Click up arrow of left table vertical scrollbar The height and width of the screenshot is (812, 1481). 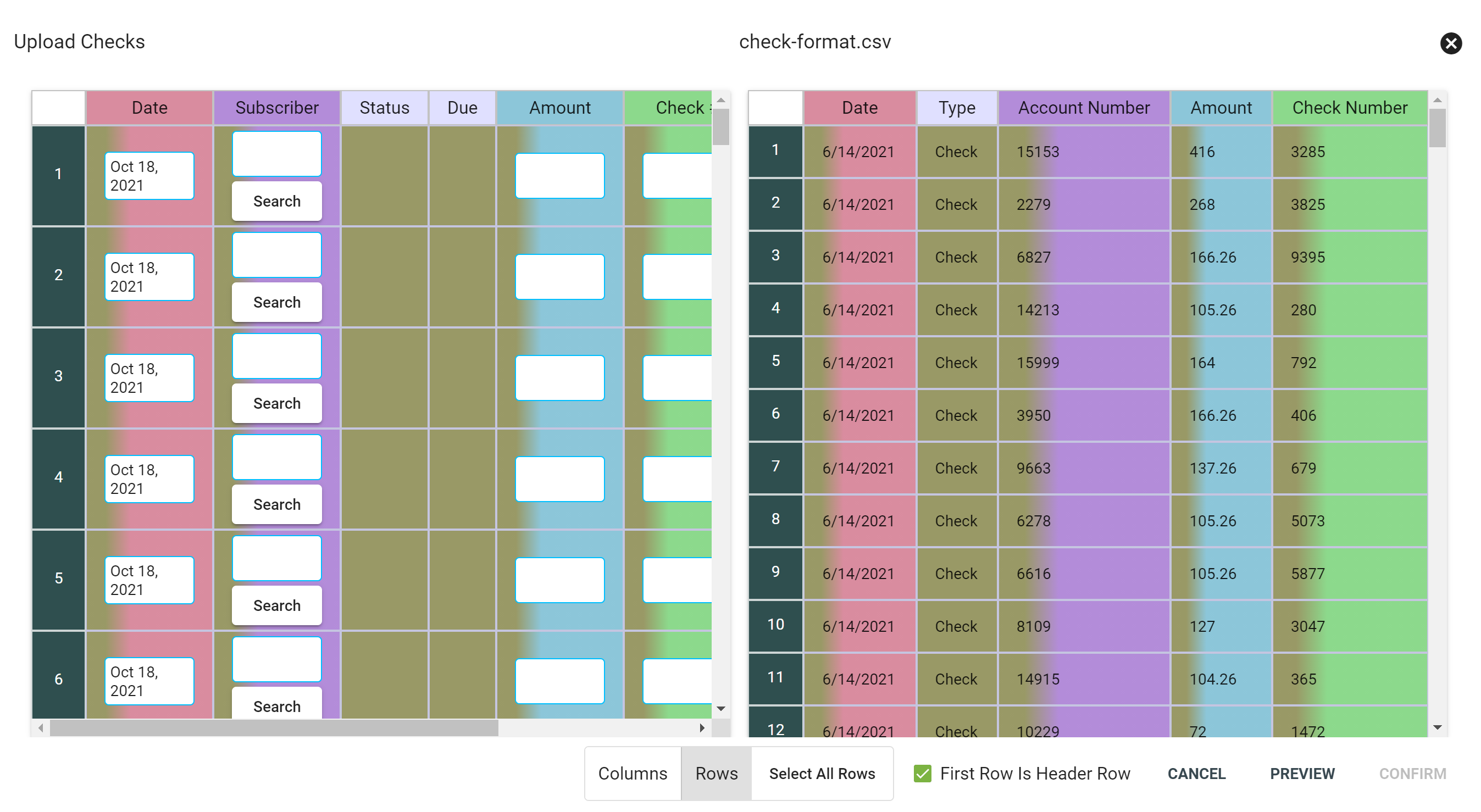(720, 99)
